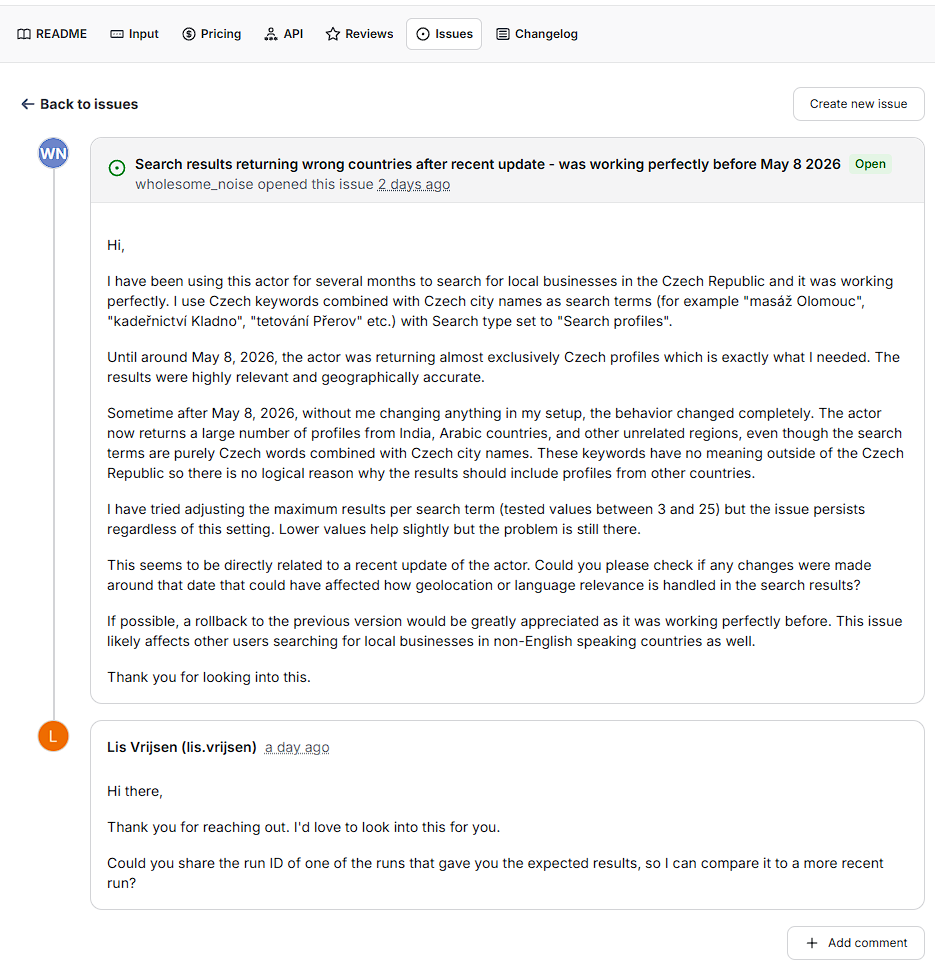The width and height of the screenshot is (935, 980).
Task: Add a comment to this issue
Action: click(x=856, y=942)
